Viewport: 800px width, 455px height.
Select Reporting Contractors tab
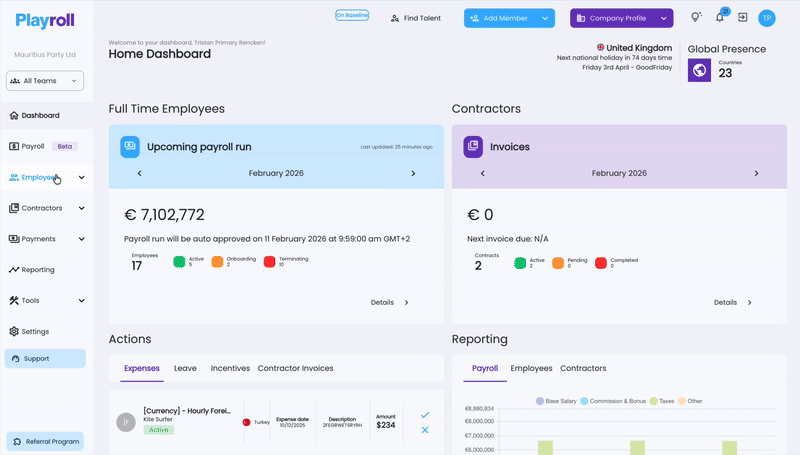pyautogui.click(x=583, y=368)
